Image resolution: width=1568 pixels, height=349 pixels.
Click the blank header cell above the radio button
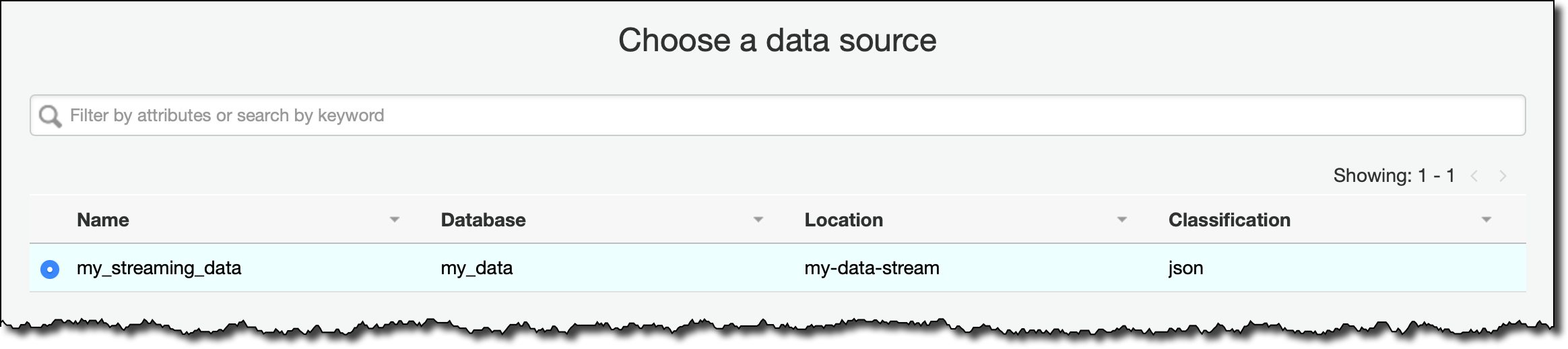(x=50, y=220)
